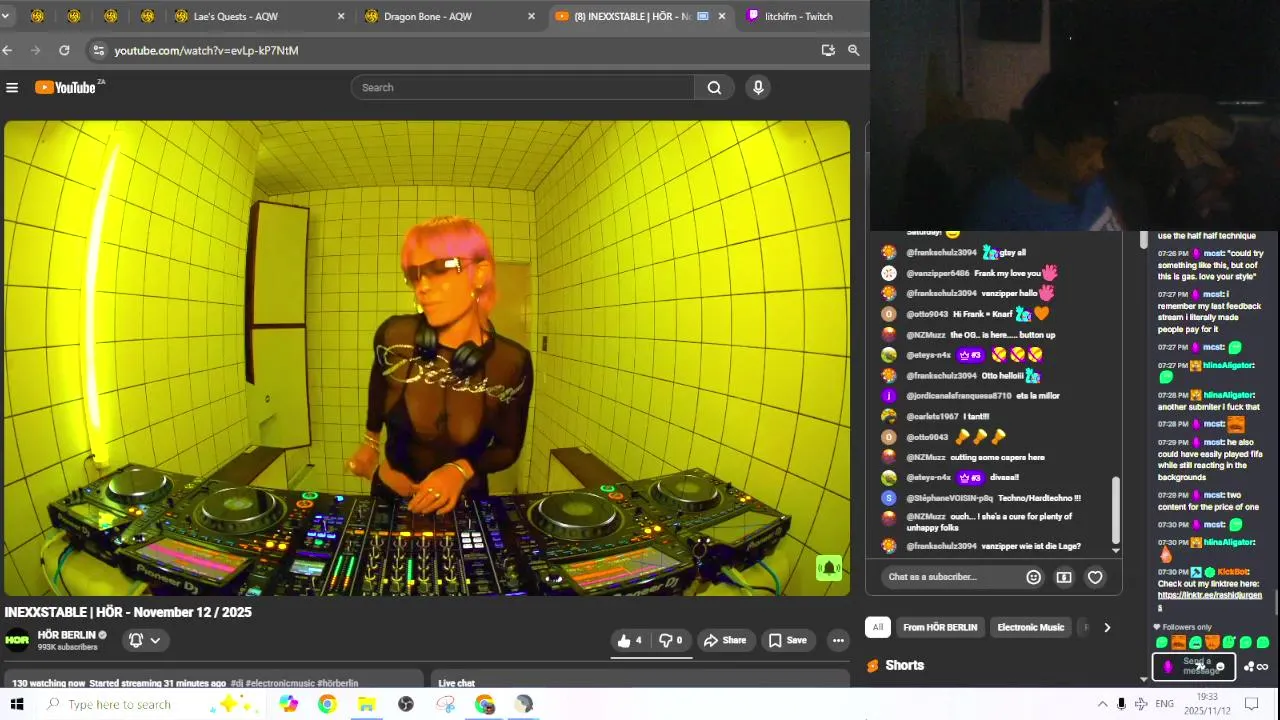Open the emoji picker in live chat

click(x=1034, y=577)
